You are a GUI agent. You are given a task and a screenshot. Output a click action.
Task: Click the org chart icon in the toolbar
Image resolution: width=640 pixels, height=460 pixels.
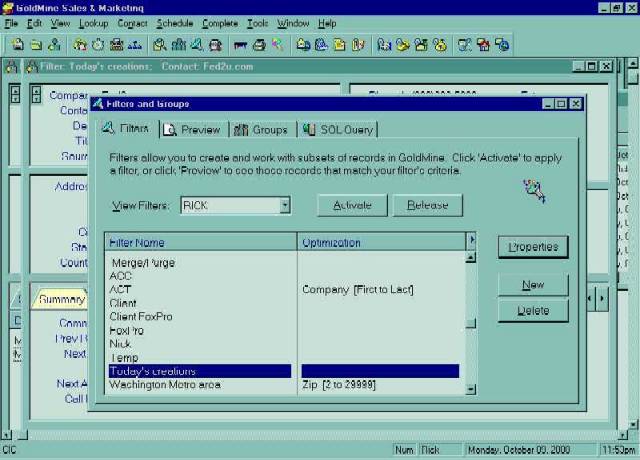click(135, 45)
